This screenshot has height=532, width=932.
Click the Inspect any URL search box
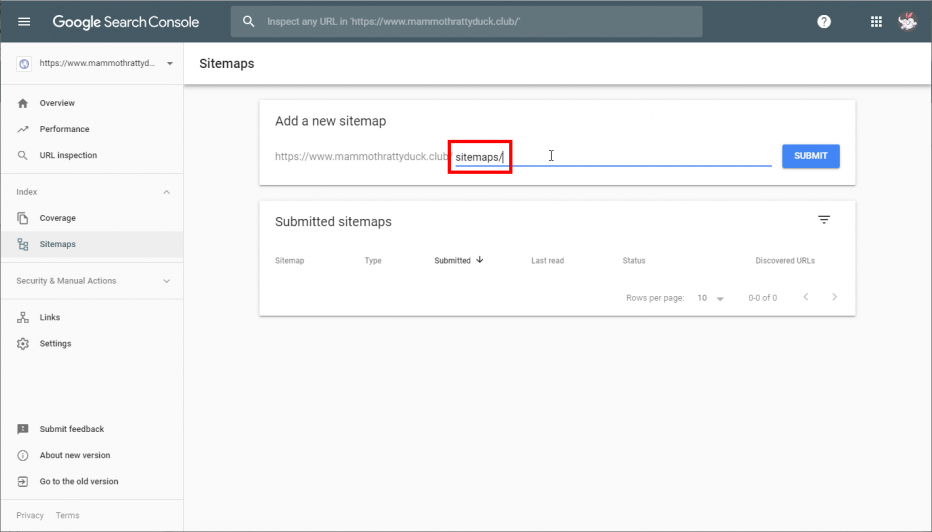pyautogui.click(x=467, y=22)
